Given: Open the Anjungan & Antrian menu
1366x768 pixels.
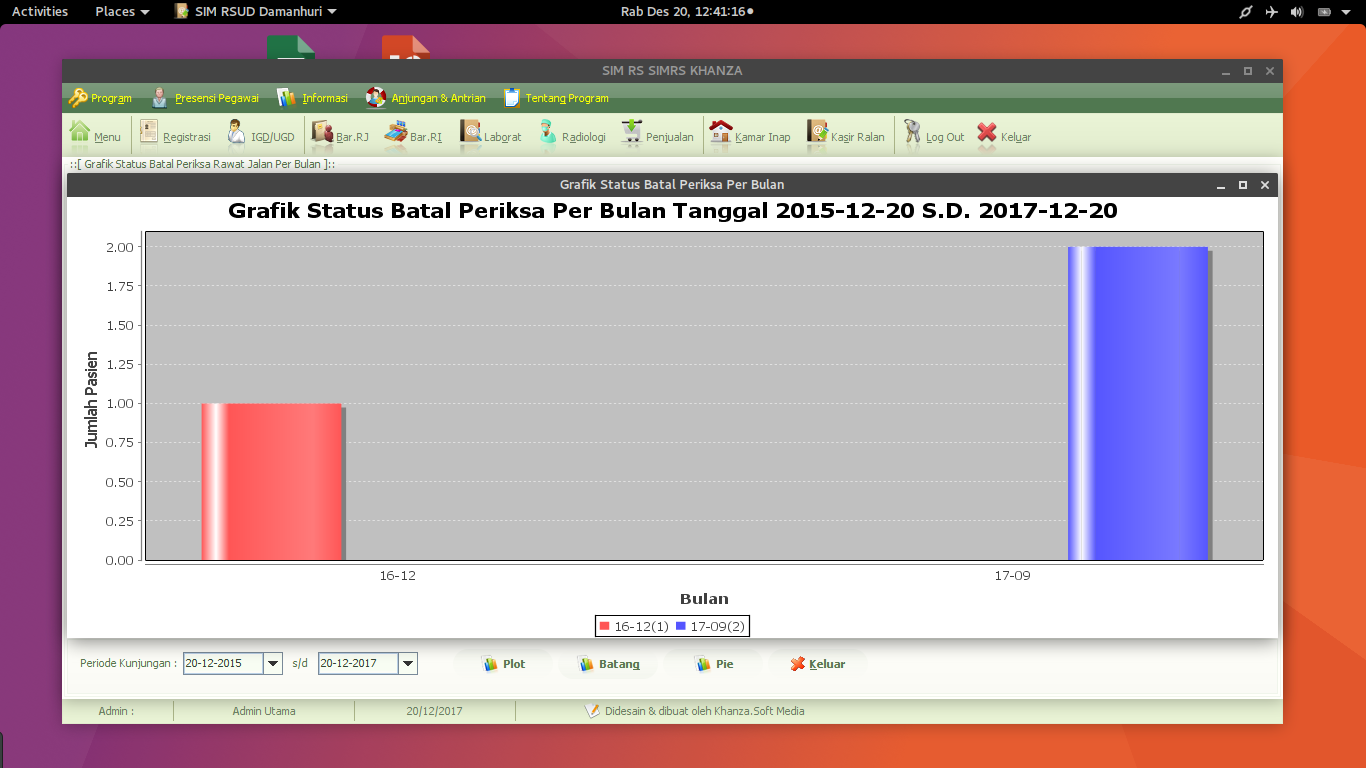Looking at the screenshot, I should coord(426,98).
